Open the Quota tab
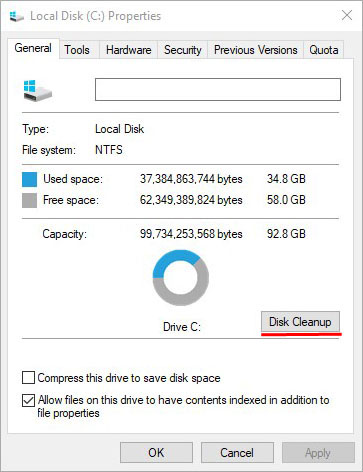The height and width of the screenshot is (472, 363). pos(324,50)
